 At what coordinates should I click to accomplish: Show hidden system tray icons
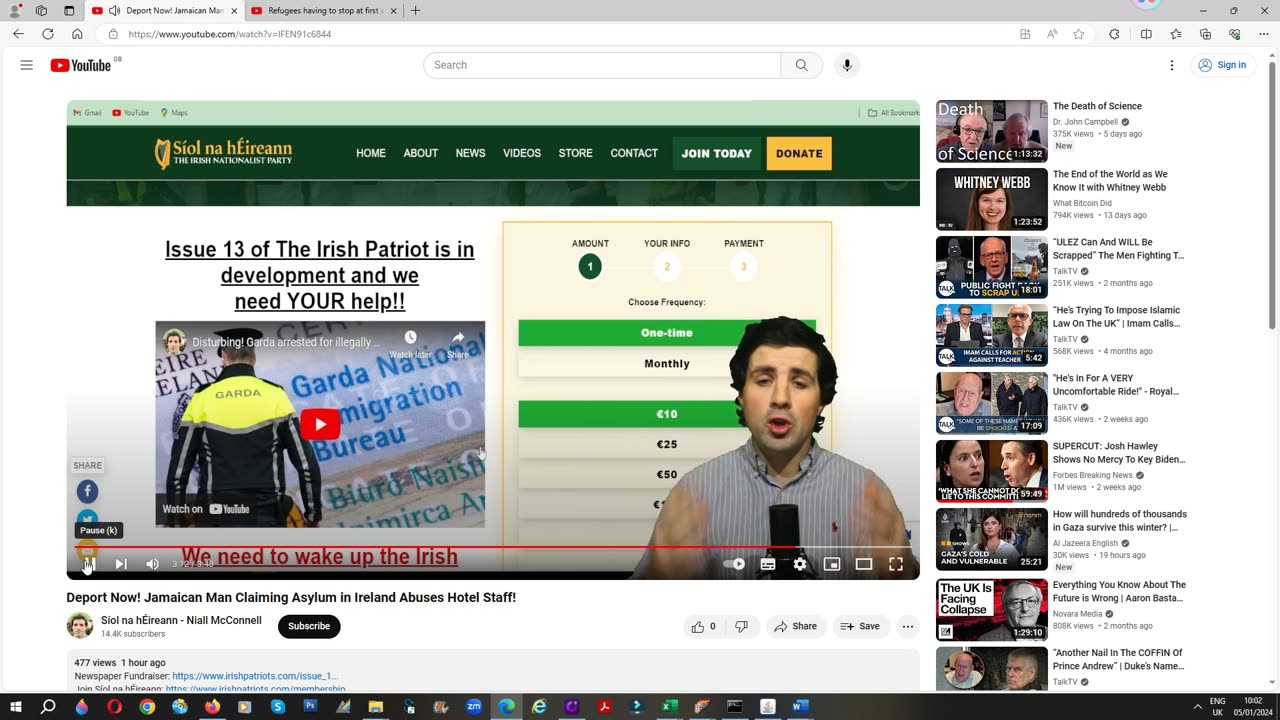(1197, 706)
